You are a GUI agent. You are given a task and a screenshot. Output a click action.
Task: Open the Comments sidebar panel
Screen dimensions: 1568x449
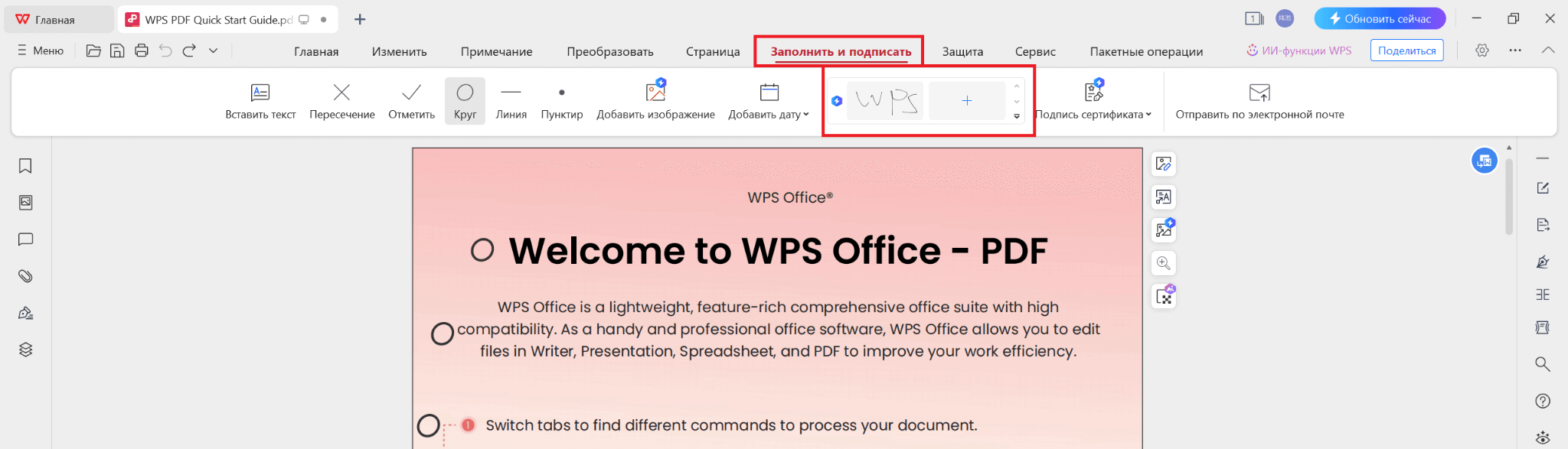pyautogui.click(x=25, y=239)
